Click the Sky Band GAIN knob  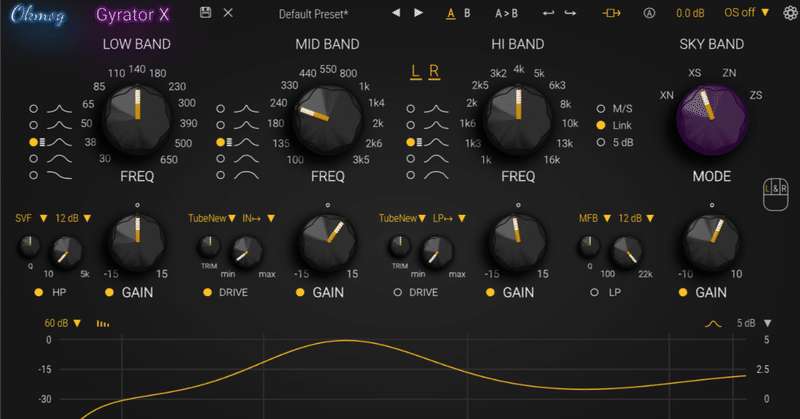click(x=711, y=242)
